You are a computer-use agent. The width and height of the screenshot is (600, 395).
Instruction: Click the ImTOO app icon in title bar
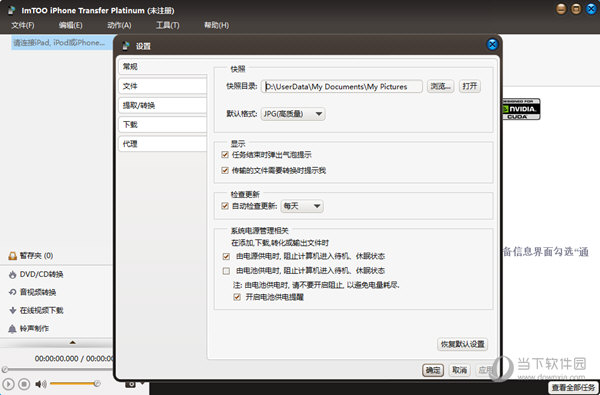tap(12, 10)
